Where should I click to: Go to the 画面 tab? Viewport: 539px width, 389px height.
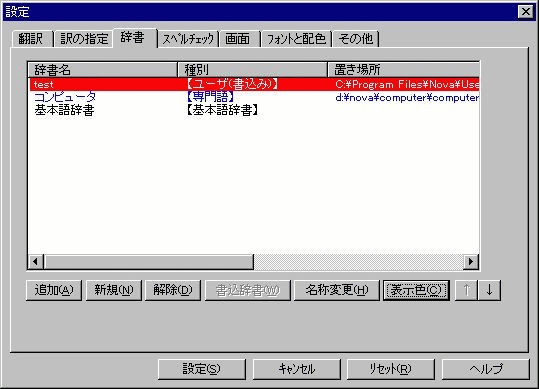pyautogui.click(x=240, y=38)
